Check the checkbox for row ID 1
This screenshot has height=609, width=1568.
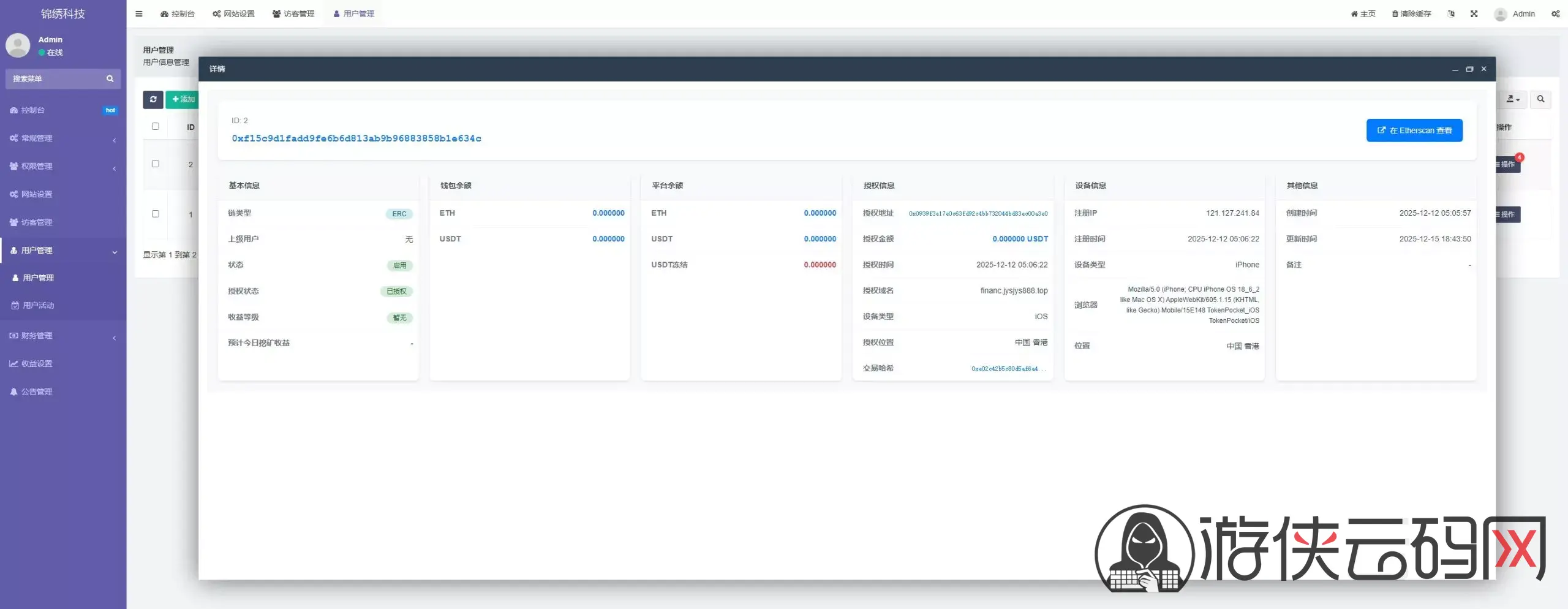(x=156, y=214)
